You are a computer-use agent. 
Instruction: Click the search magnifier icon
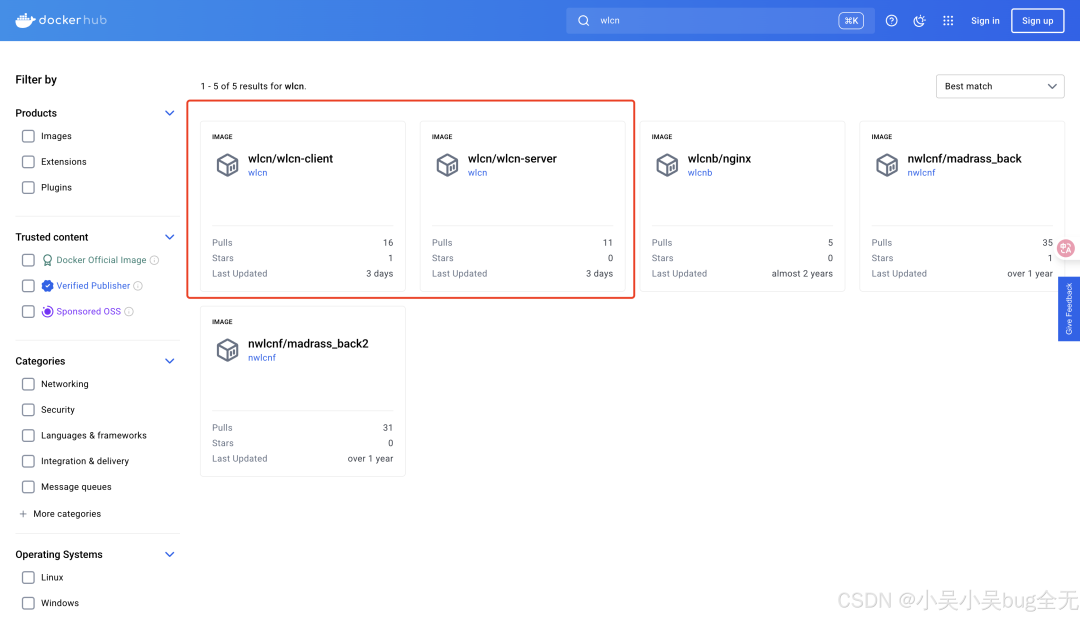[583, 21]
